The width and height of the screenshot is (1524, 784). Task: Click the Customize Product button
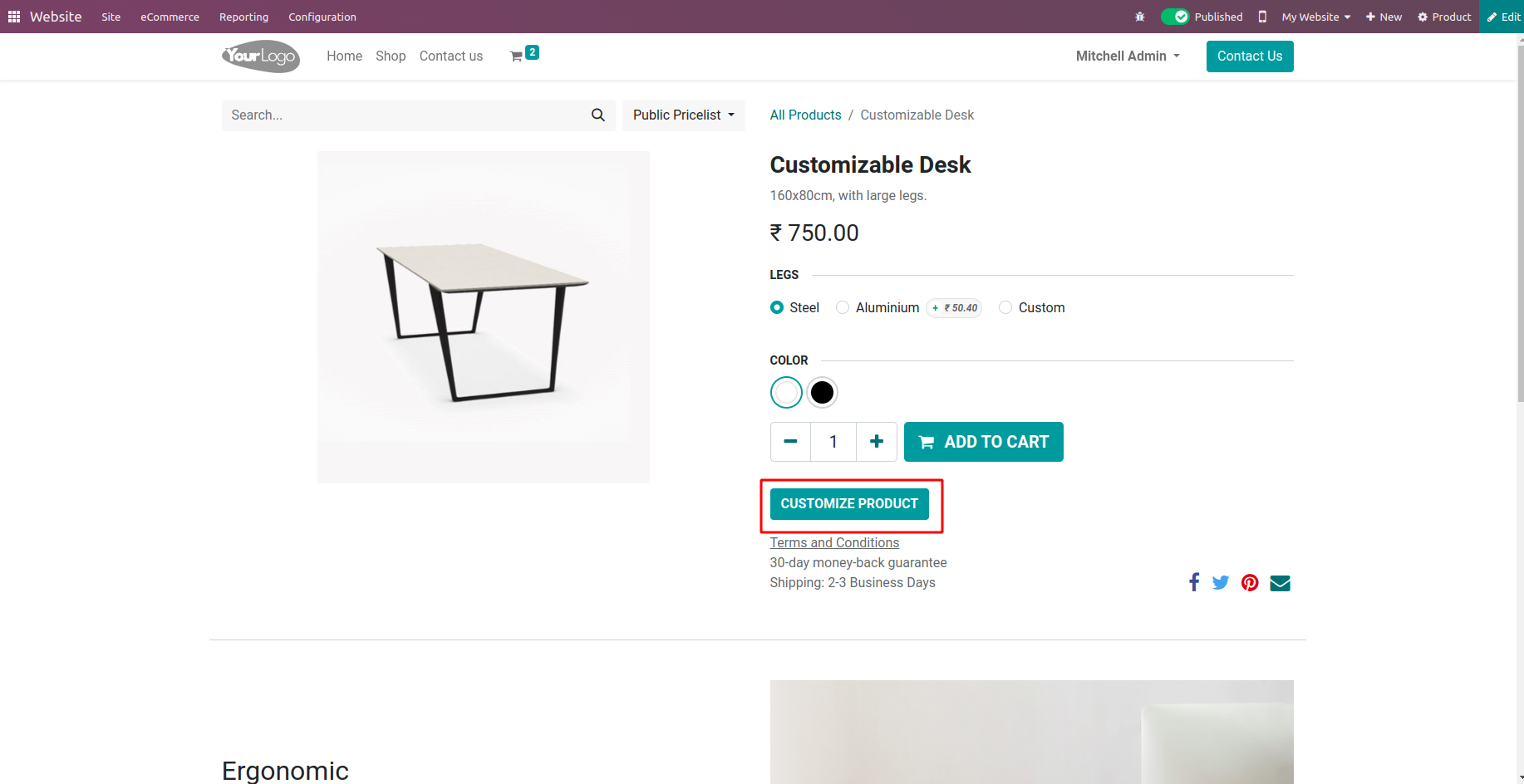coord(849,504)
